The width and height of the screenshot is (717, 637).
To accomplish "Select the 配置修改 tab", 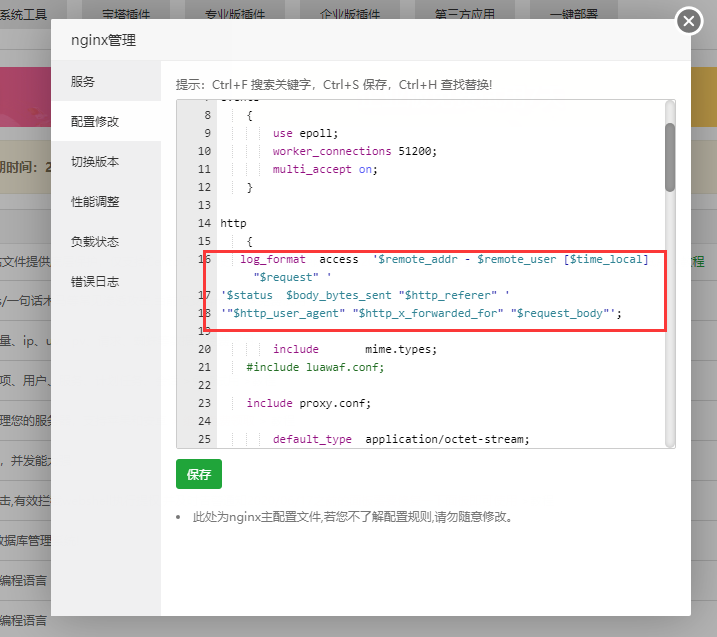I will point(106,121).
